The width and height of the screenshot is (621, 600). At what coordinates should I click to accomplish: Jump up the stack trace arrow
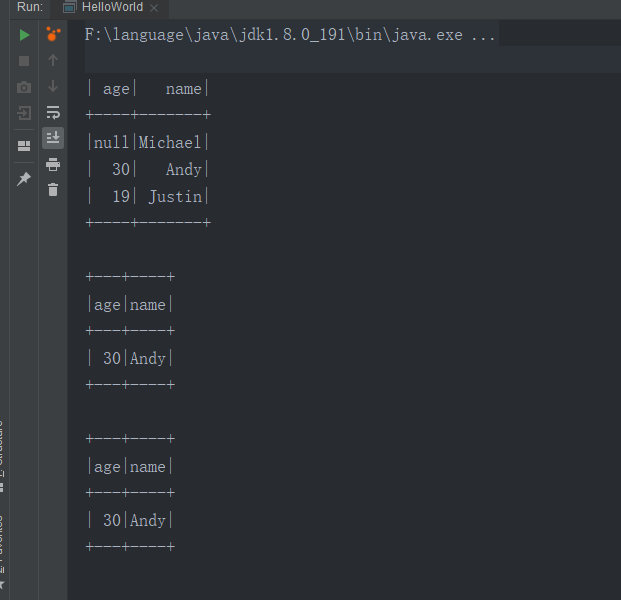pos(53,61)
